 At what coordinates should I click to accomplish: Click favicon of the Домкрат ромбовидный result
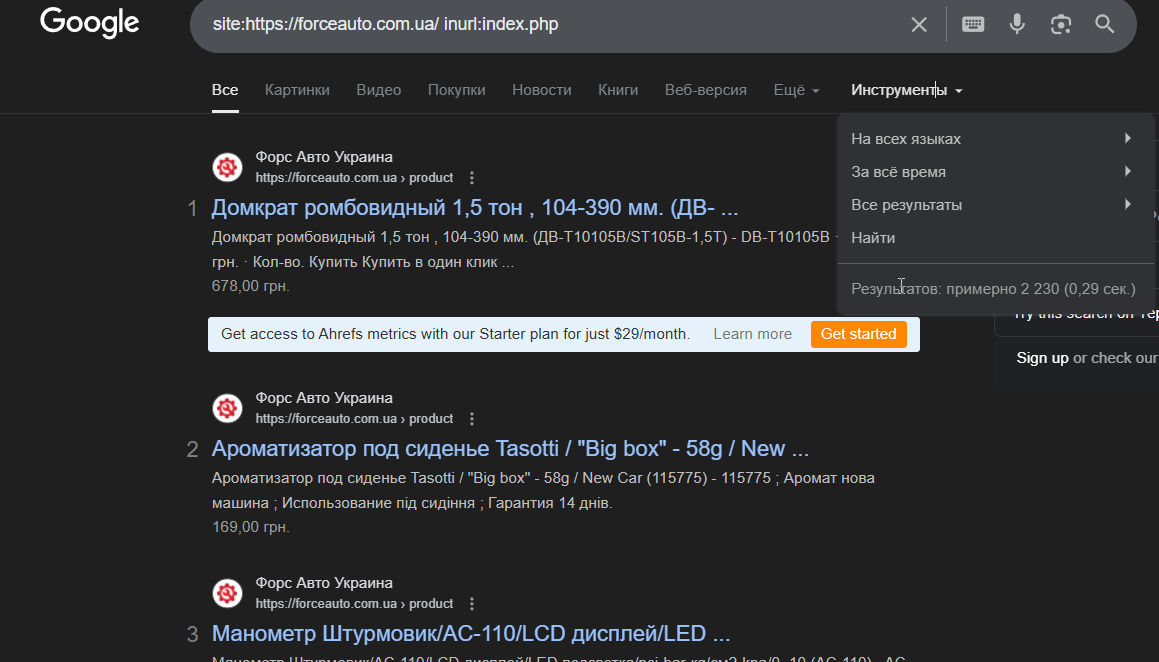[x=228, y=168]
